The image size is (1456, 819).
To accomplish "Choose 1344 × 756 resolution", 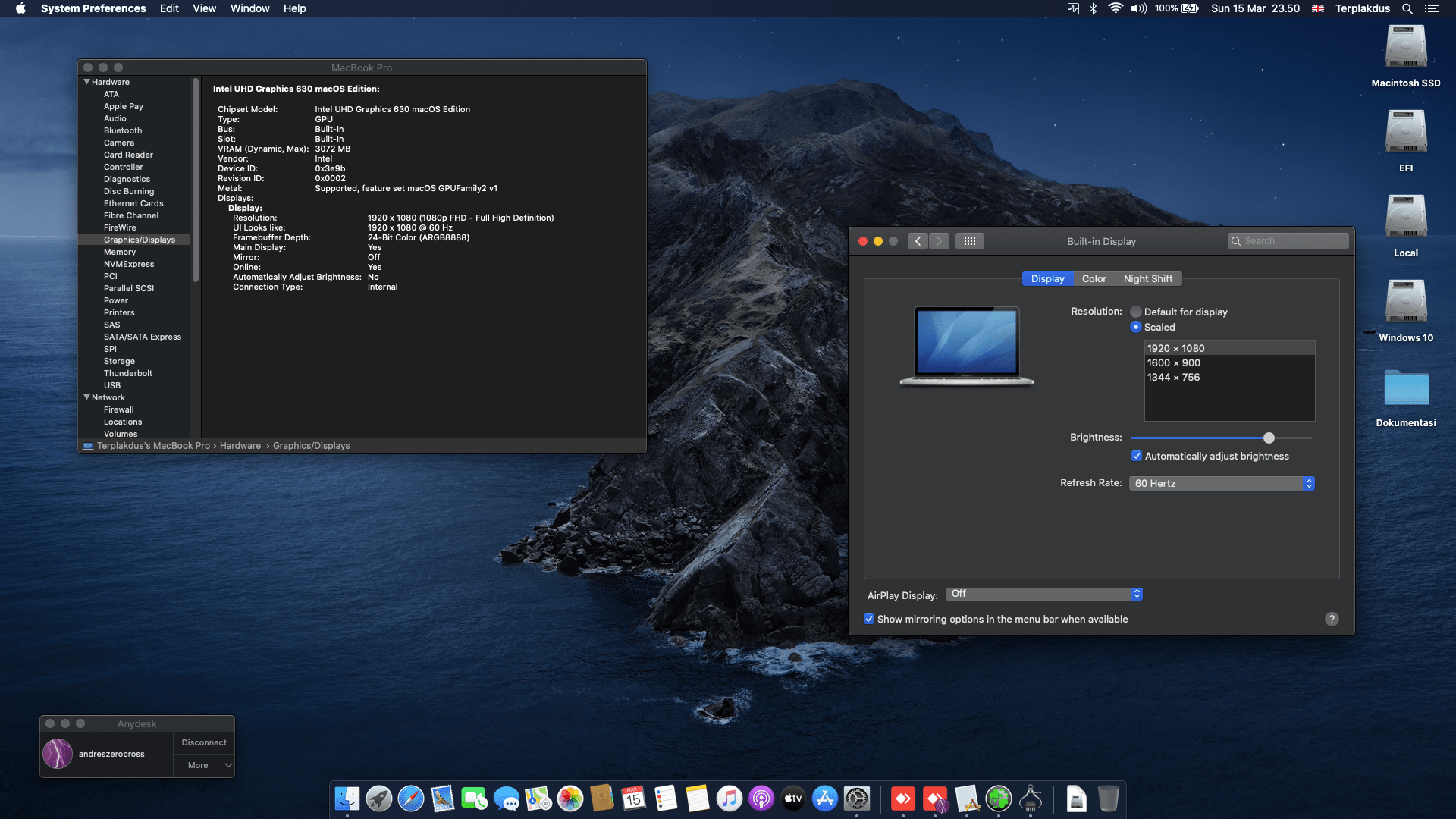I will point(1229,377).
